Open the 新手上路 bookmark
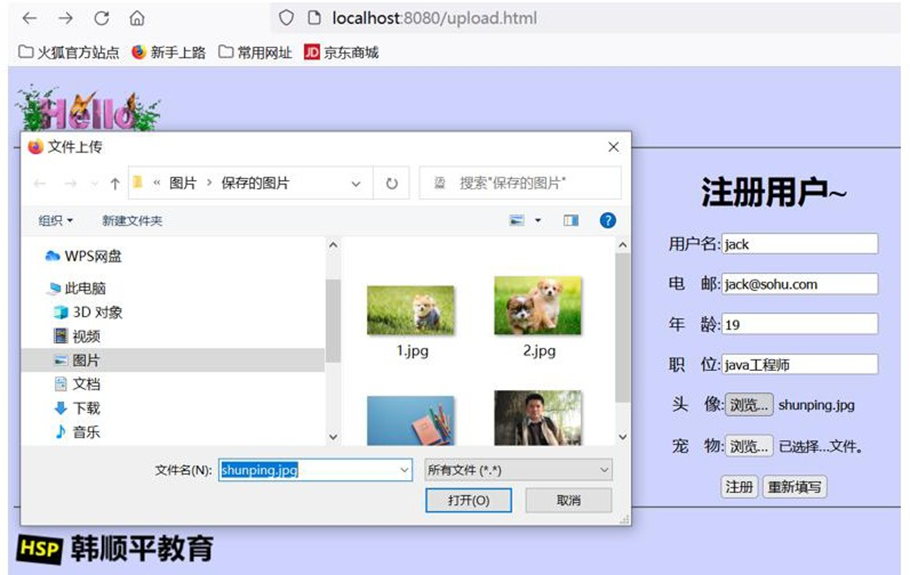The width and height of the screenshot is (910, 575). (168, 52)
